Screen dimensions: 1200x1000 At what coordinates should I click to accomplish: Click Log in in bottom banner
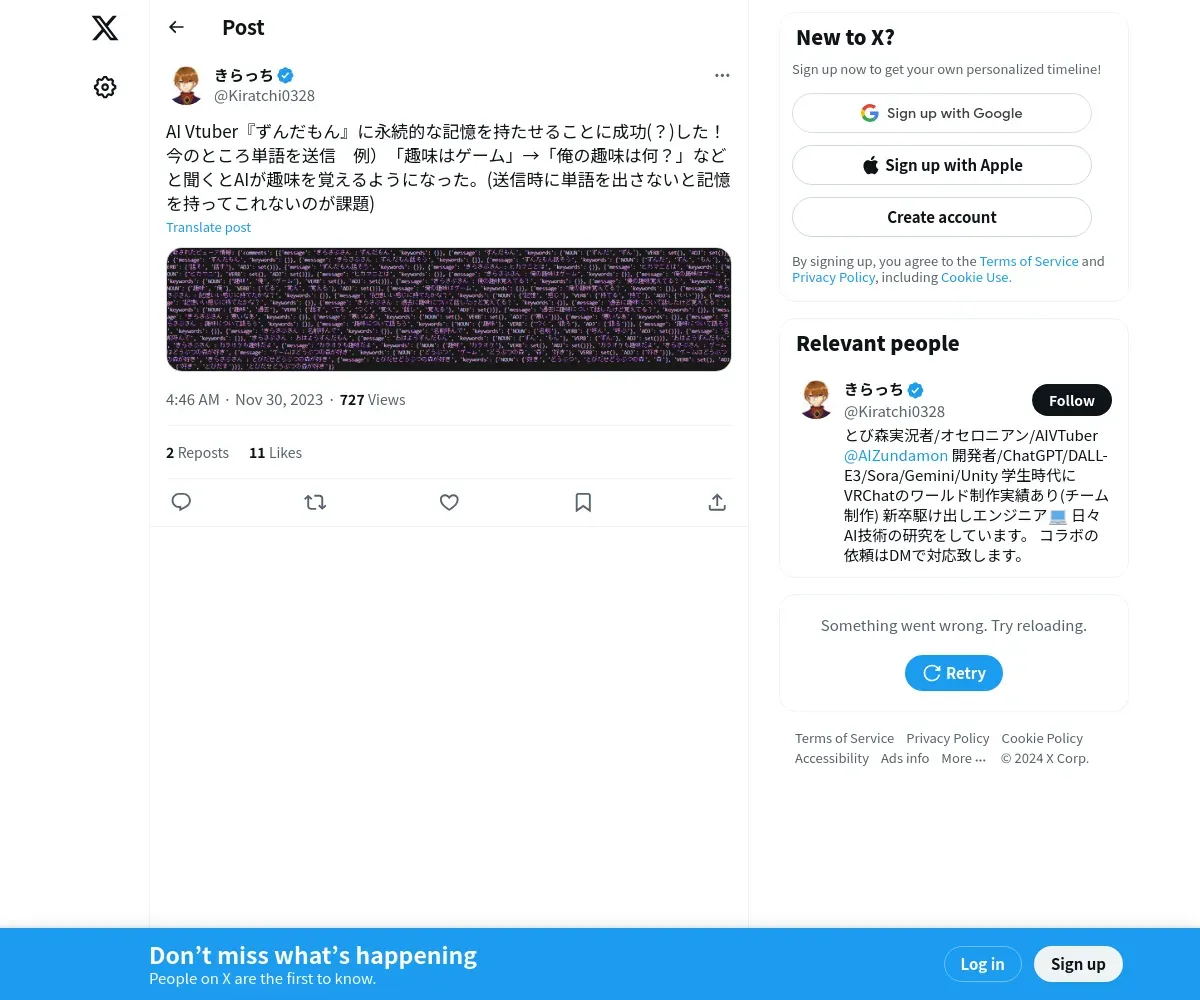982,964
